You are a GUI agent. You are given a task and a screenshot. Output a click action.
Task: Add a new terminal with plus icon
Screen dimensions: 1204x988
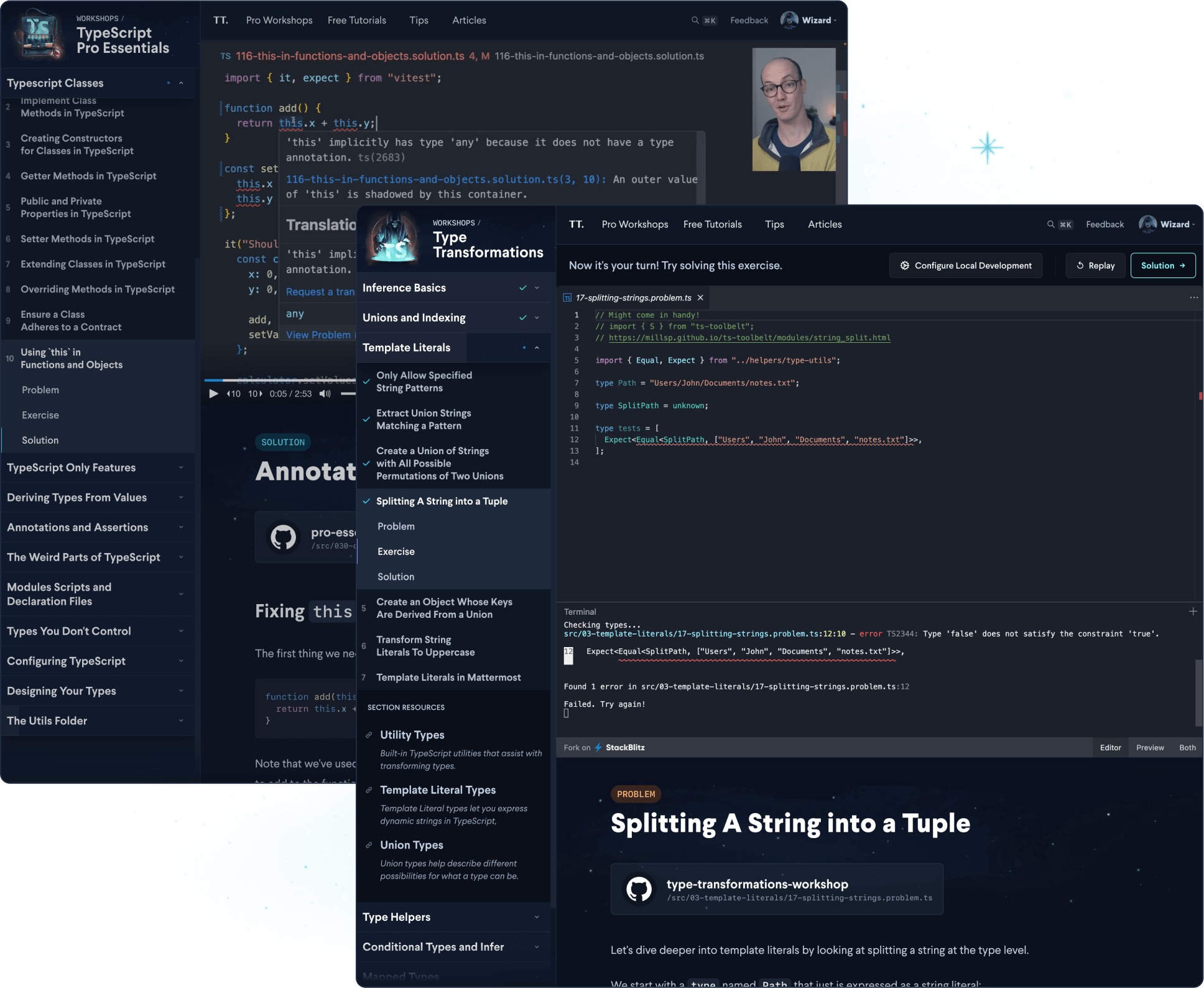coord(1193,612)
